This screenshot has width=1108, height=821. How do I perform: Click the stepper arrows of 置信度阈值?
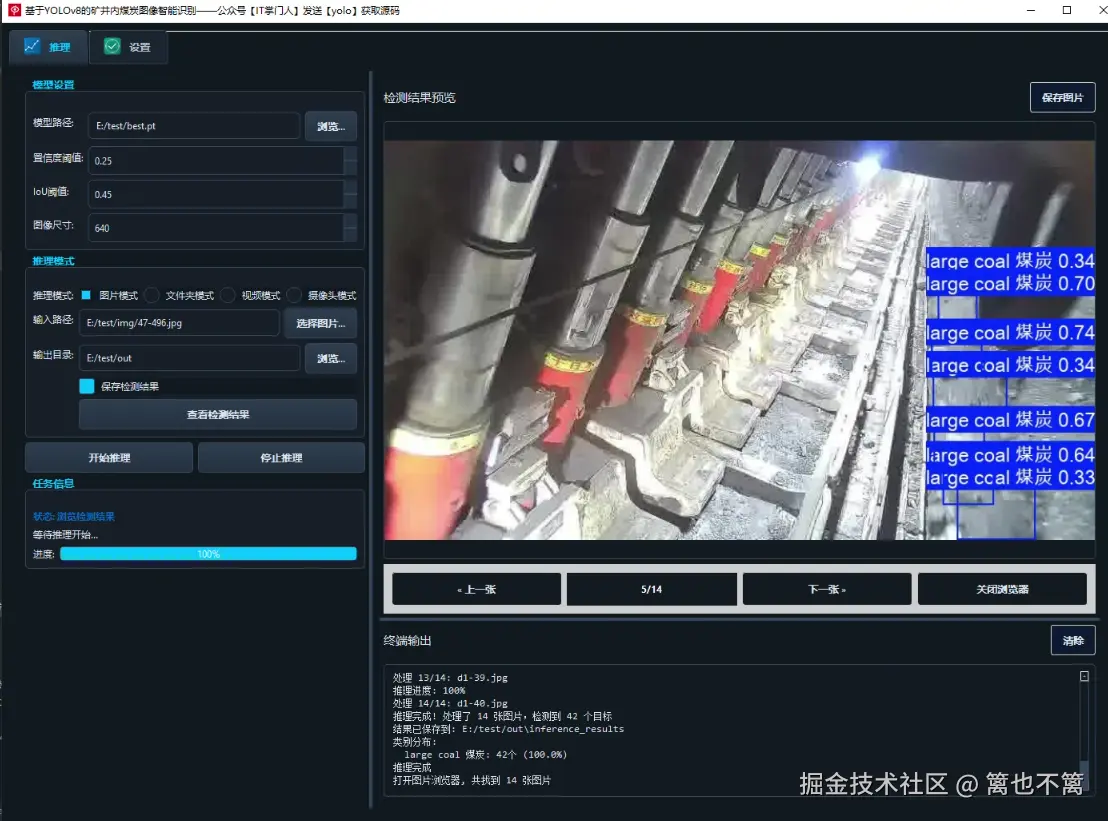coord(350,160)
